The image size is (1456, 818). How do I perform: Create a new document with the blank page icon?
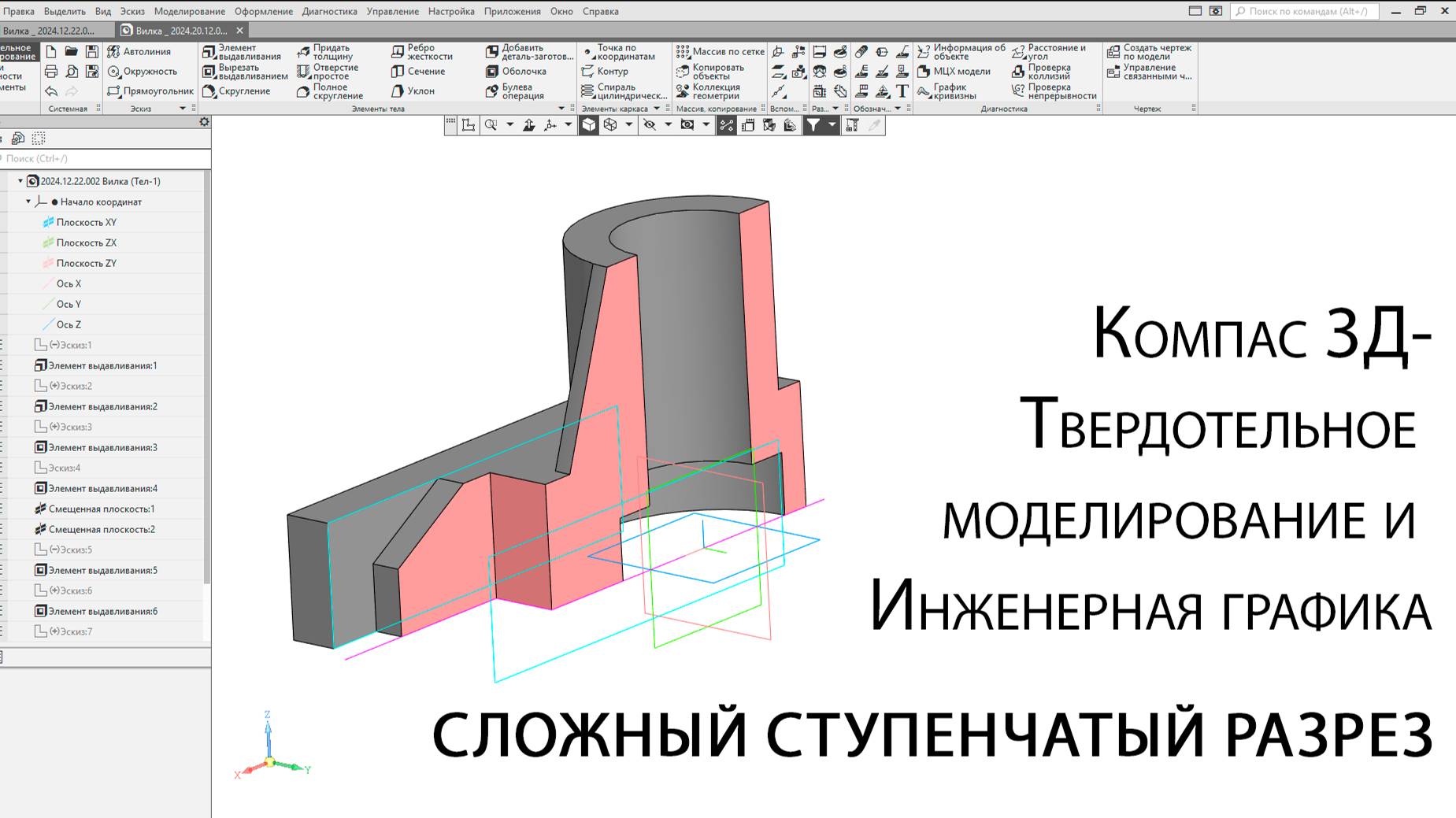tap(51, 52)
